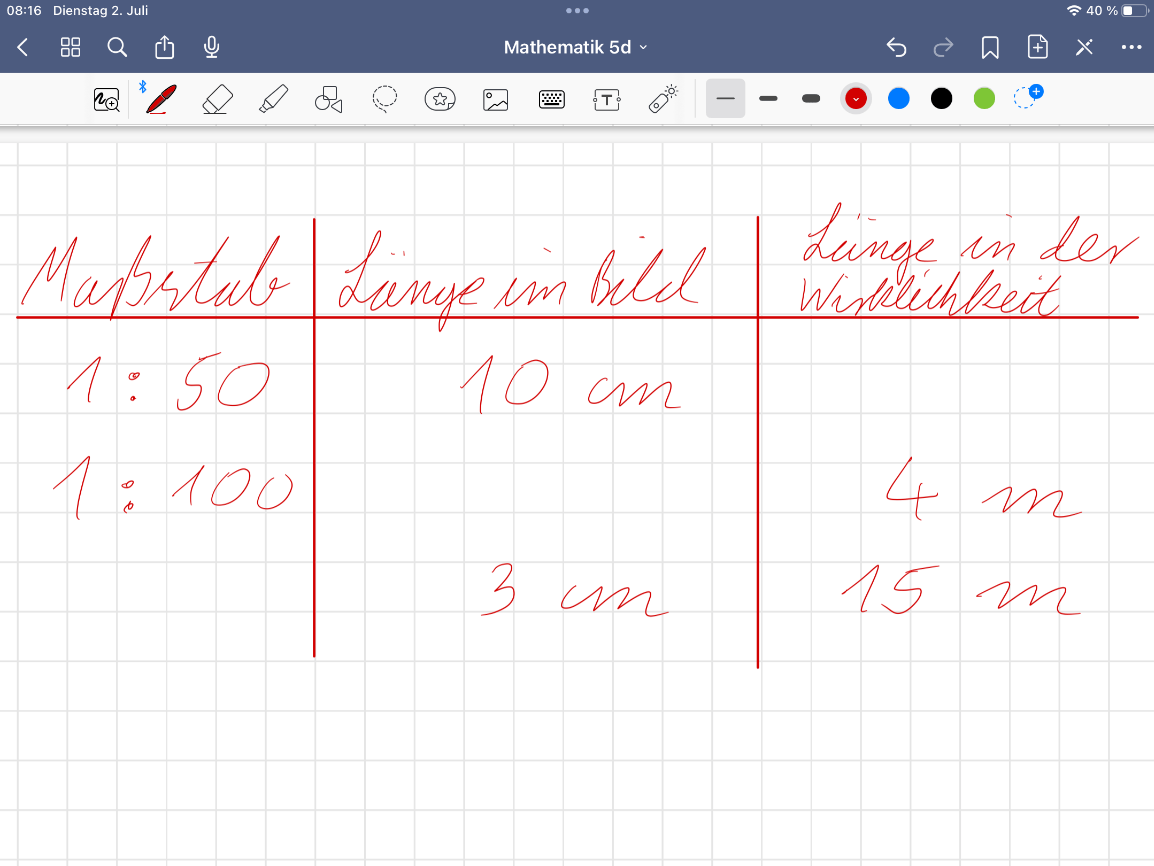This screenshot has height=866, width=1154.
Task: Undo the last stroke
Action: (897, 47)
